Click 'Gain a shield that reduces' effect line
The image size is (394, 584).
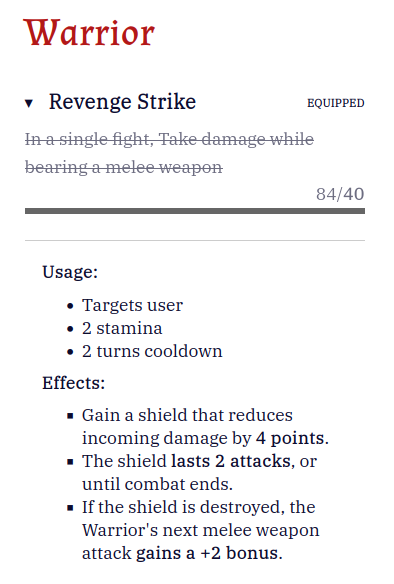[x=187, y=415]
